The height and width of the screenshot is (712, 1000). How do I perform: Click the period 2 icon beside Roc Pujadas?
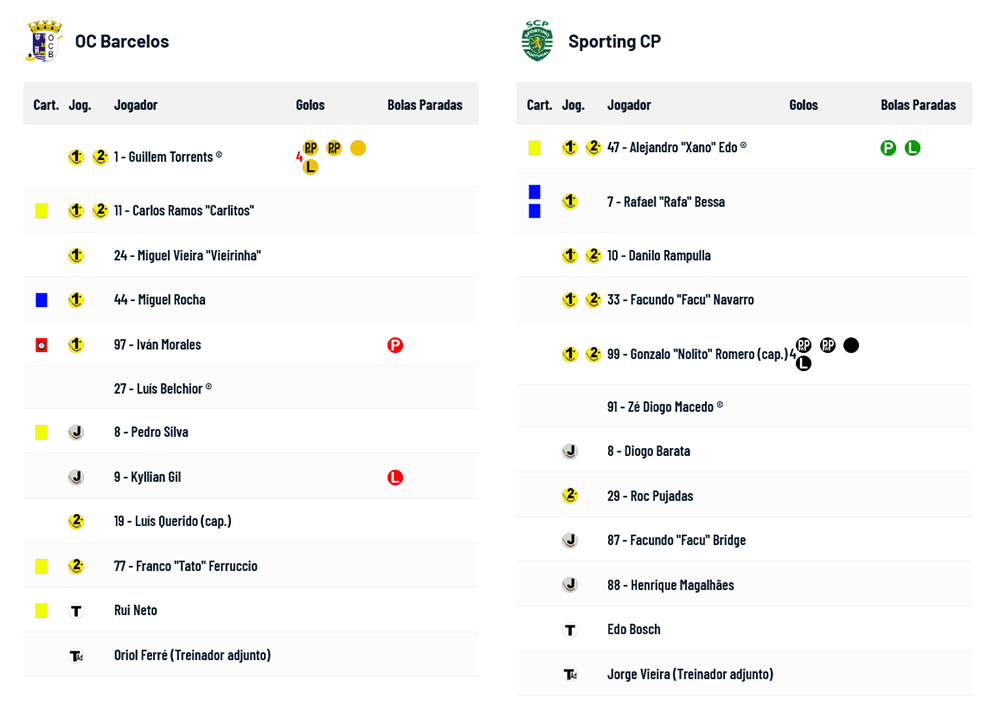point(570,495)
